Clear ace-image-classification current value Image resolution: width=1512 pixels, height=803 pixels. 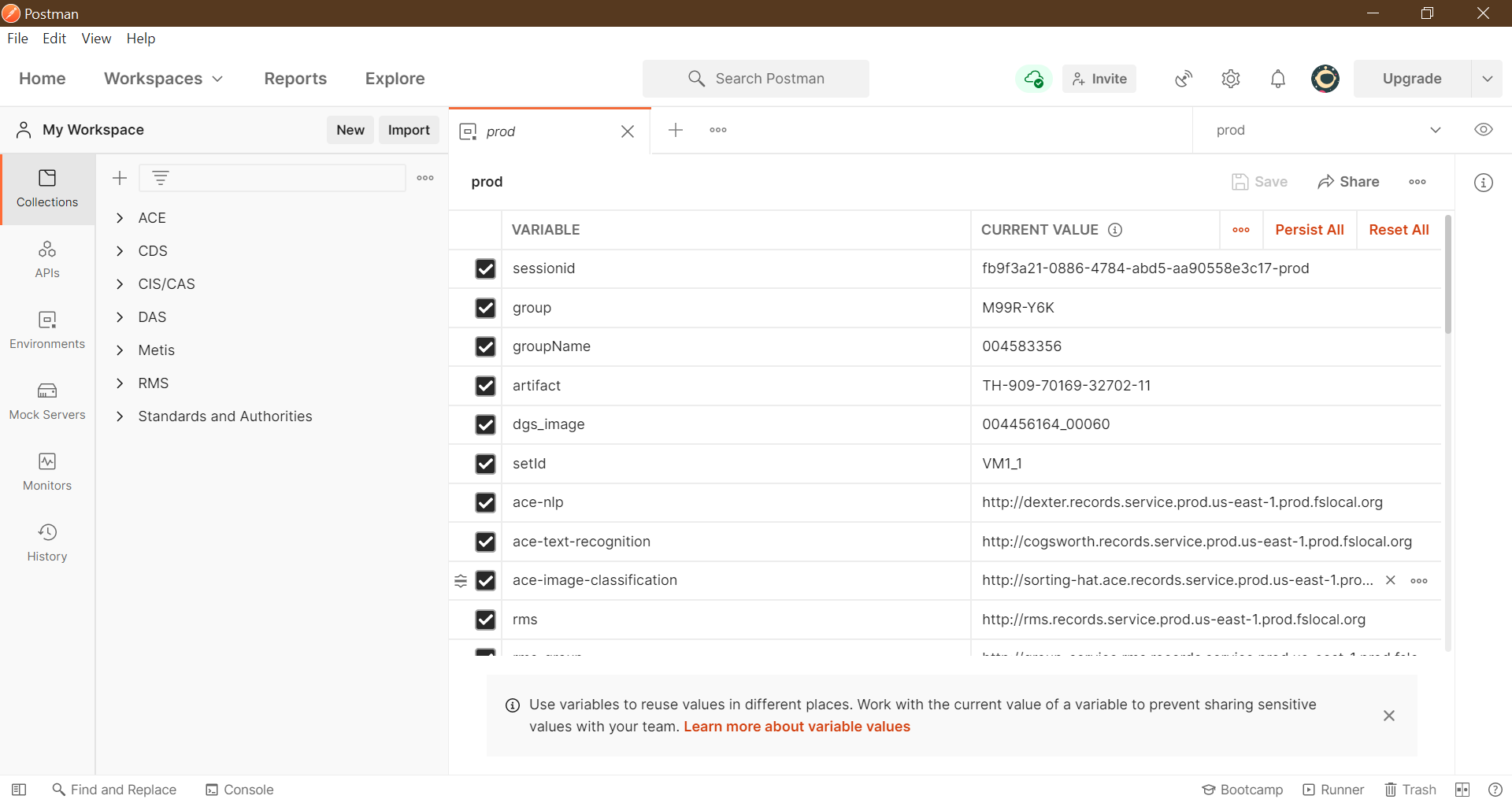pos(1391,580)
